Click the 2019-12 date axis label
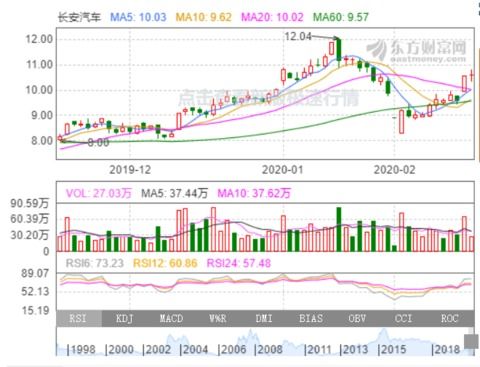This screenshot has height=367, width=480. point(130,170)
